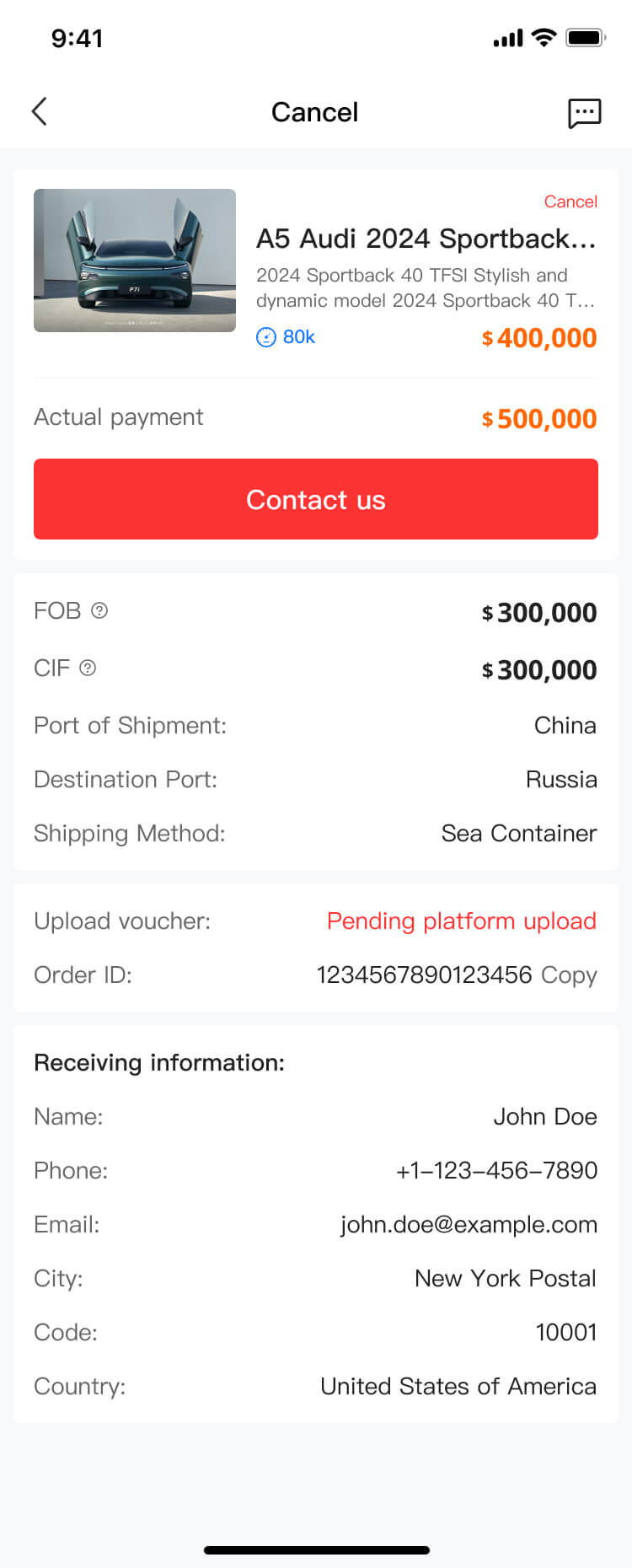This screenshot has width=632, height=1568.
Task: Tap the A5 Audi 2024 Sportback title
Action: coord(426,239)
